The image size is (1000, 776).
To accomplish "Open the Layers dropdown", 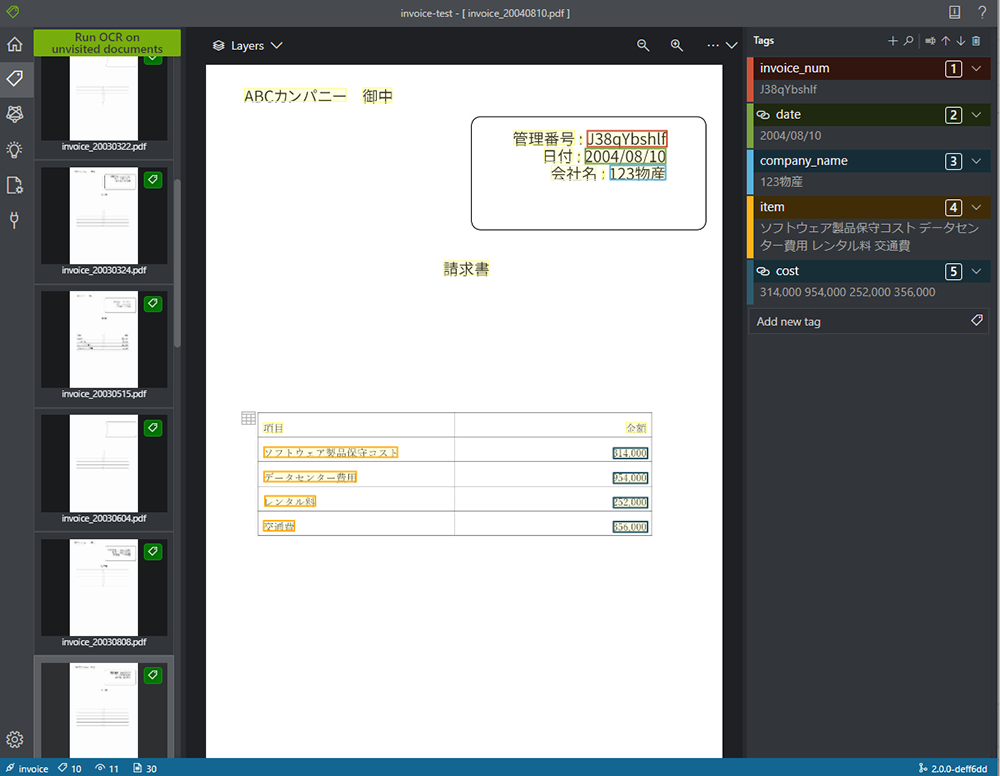I will coord(247,45).
